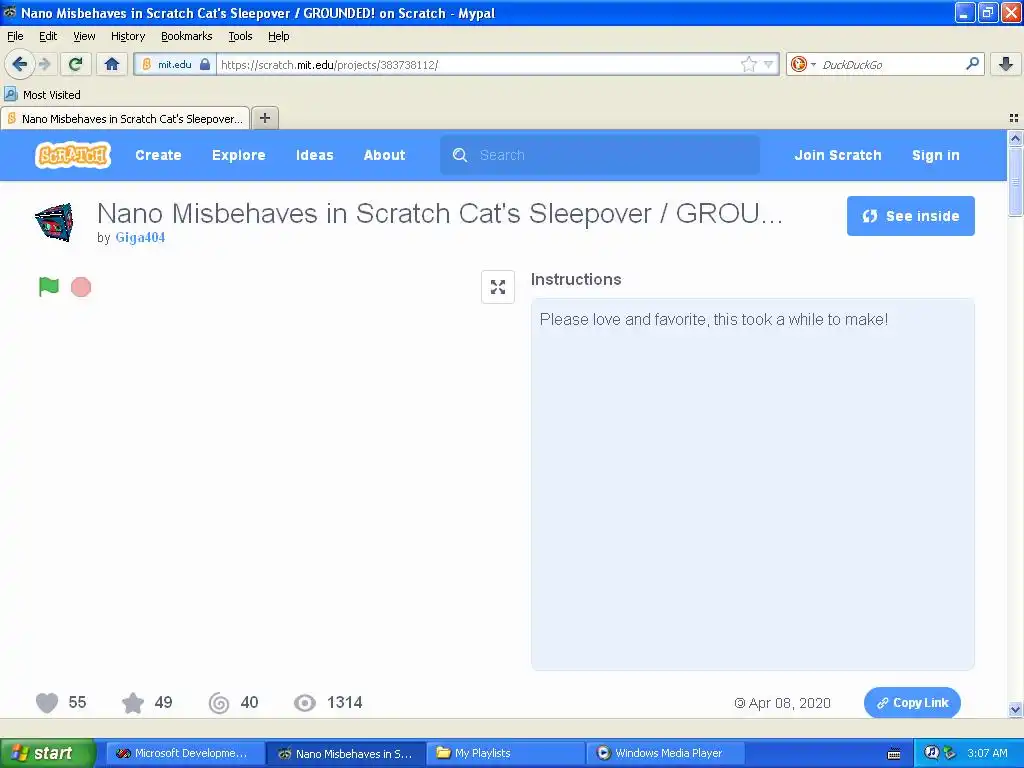Click the Giga404 project author avatar
This screenshot has height=768, width=1024.
pos(54,222)
